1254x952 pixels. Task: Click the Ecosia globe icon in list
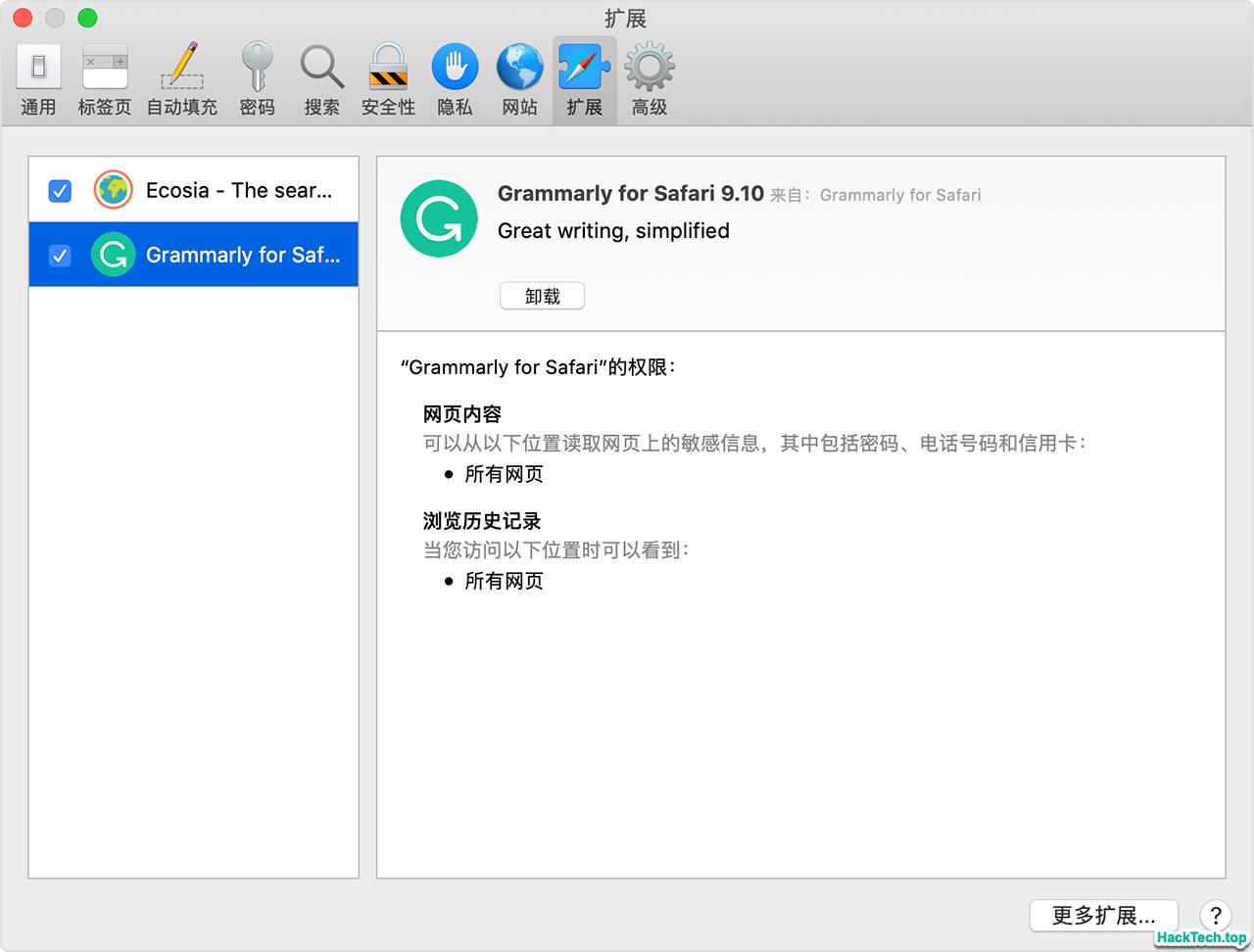114,190
